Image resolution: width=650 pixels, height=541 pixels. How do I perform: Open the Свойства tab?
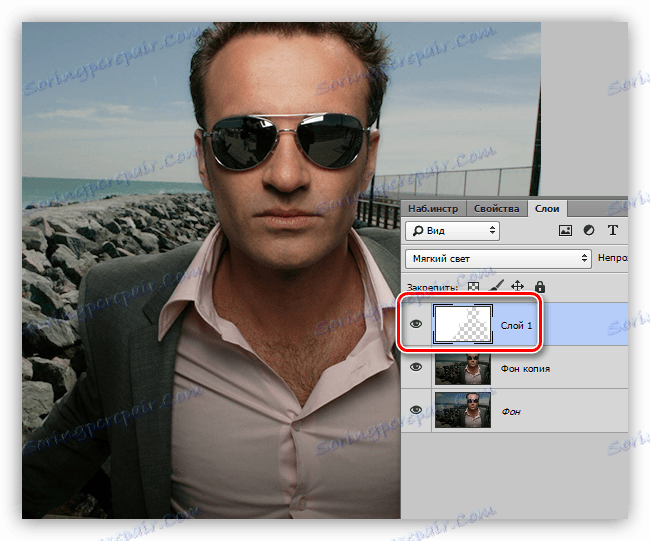tap(497, 209)
